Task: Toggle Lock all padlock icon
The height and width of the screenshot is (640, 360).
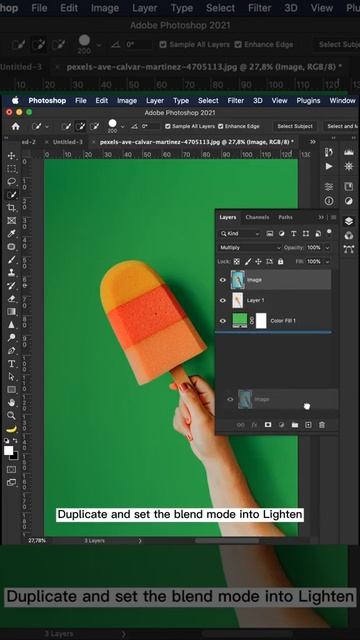Action: (x=280, y=262)
